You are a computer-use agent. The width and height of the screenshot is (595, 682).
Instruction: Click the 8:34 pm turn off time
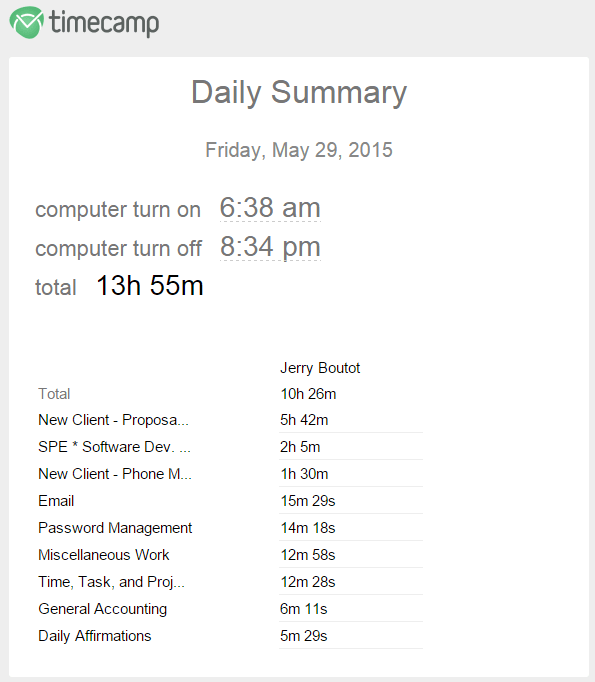tap(270, 247)
